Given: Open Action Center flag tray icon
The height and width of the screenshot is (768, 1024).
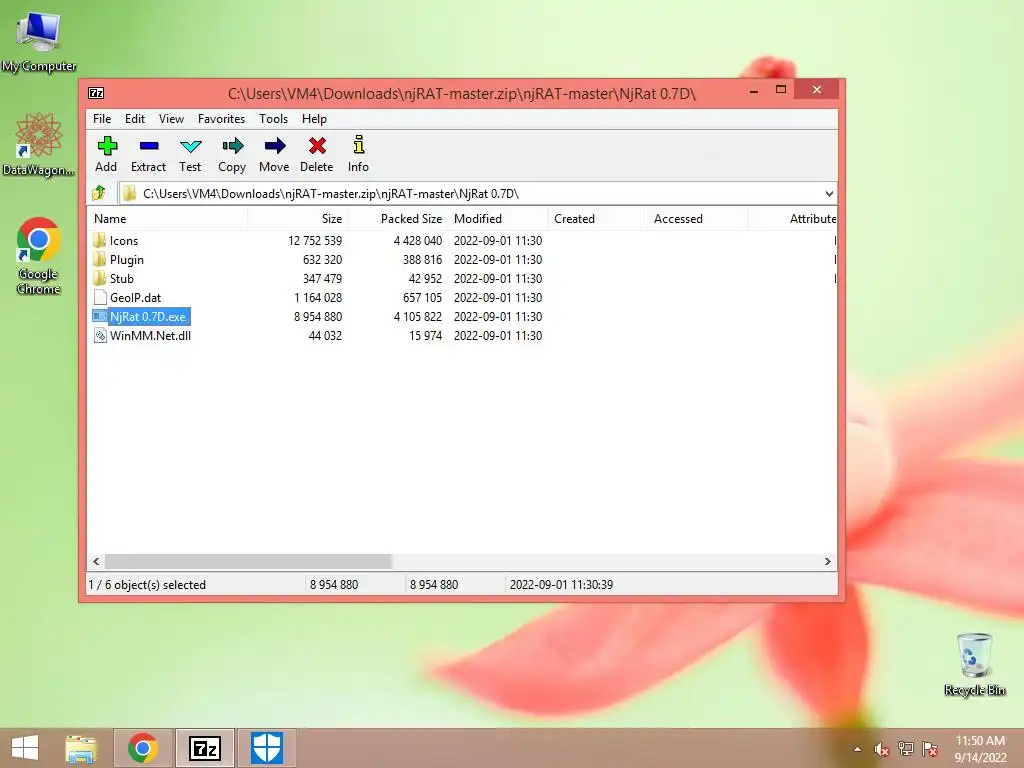Looking at the screenshot, I should pos(930,749).
